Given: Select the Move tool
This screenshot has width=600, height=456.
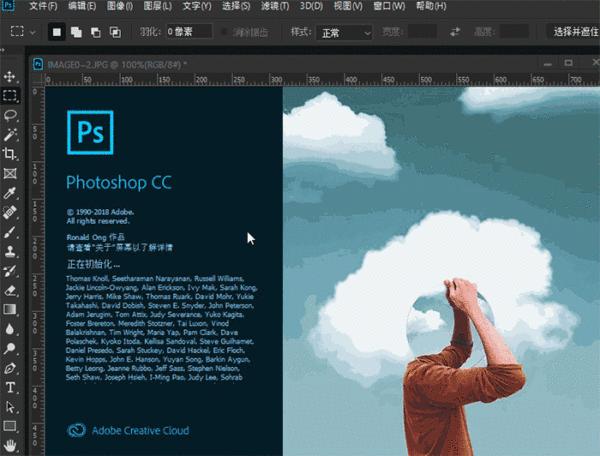Looking at the screenshot, I should click(x=10, y=77).
